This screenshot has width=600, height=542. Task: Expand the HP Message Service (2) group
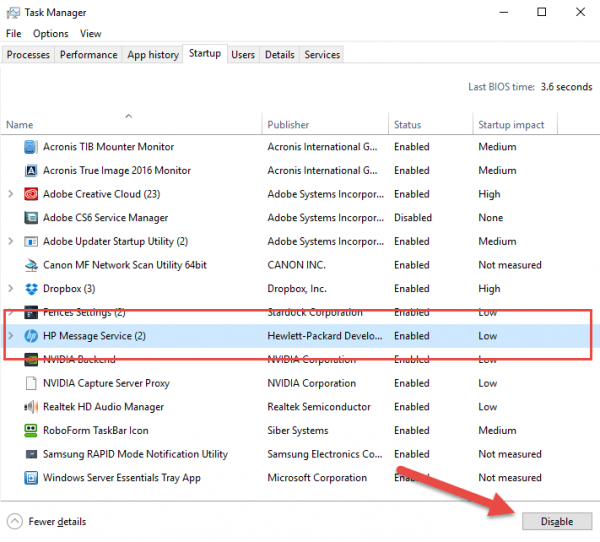(11, 336)
